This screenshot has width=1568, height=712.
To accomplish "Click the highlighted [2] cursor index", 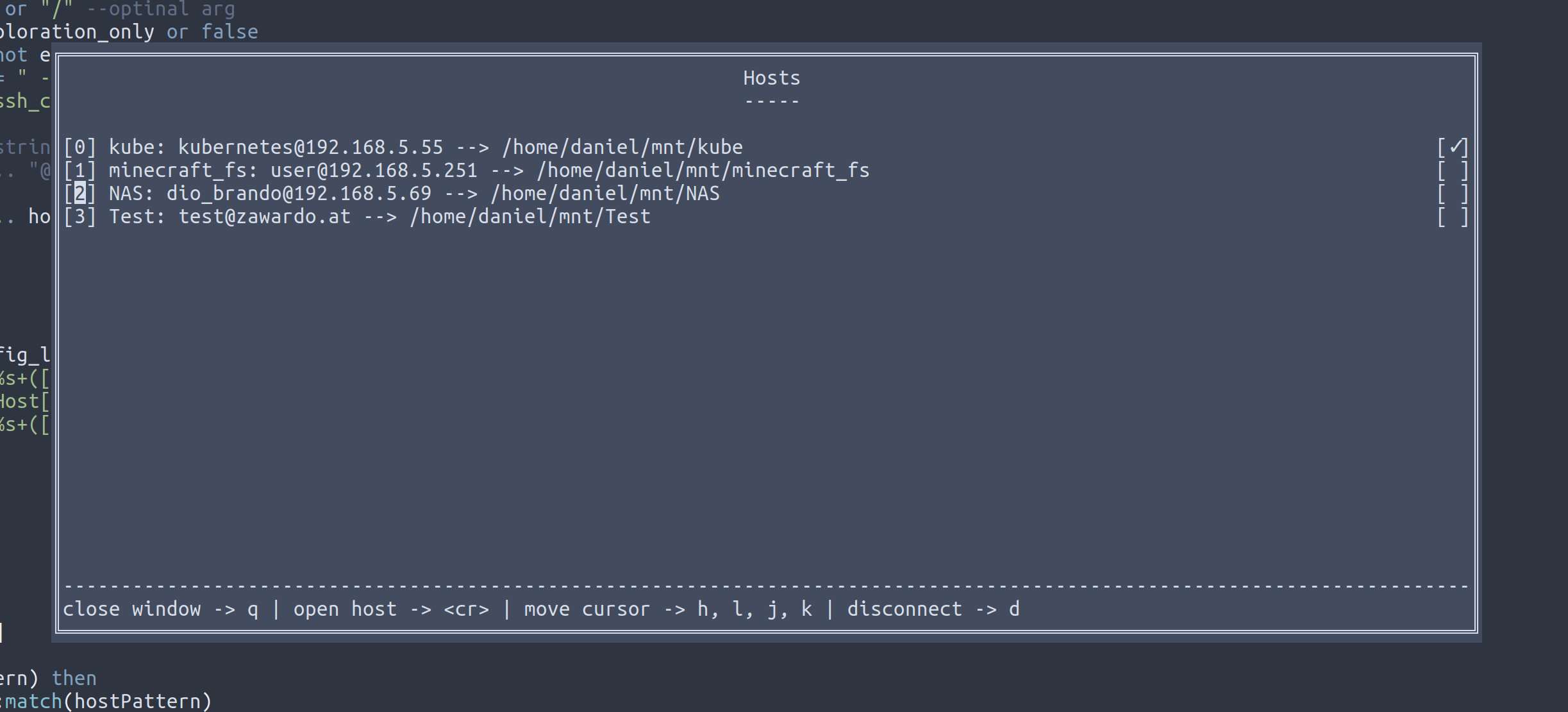I will 79,194.
